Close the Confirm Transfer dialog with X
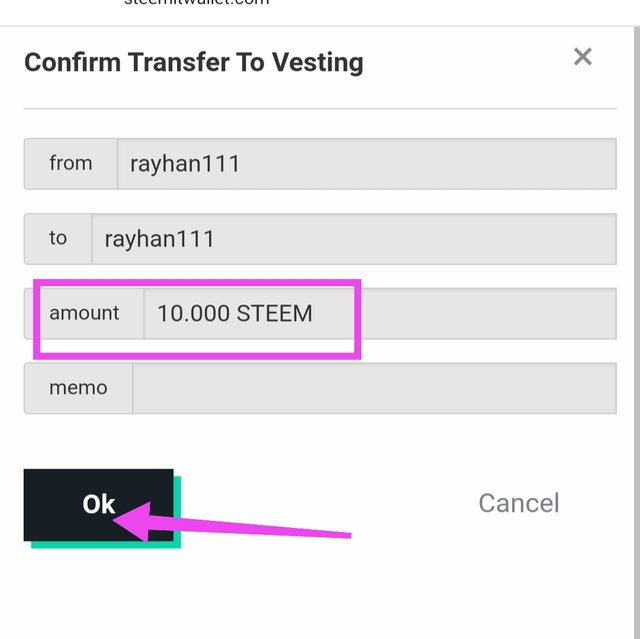 (582, 57)
